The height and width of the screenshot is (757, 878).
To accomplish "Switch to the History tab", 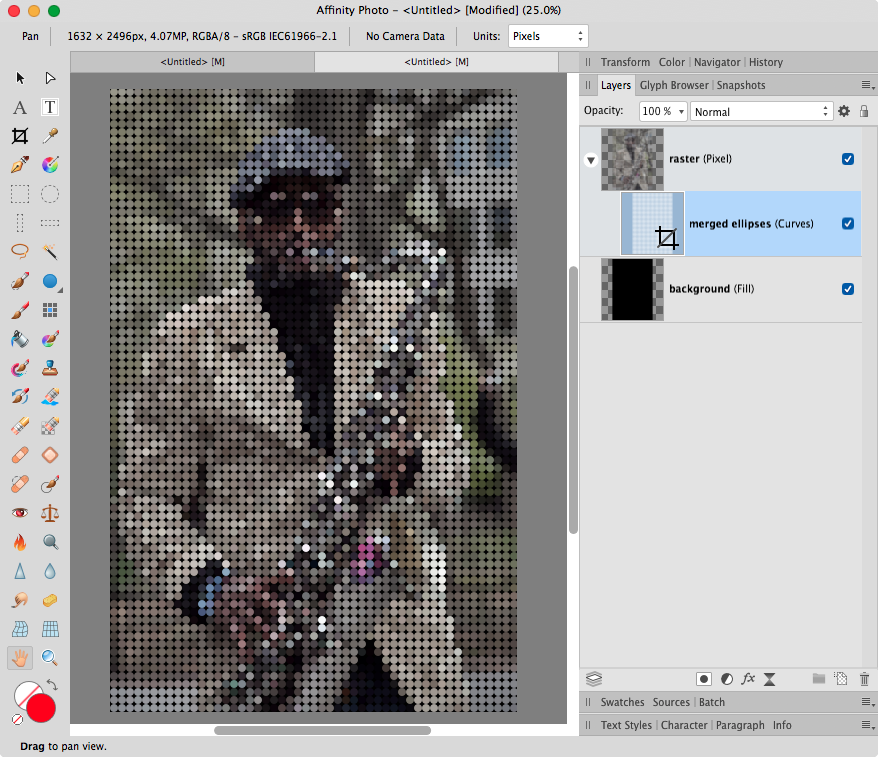I will pos(765,62).
